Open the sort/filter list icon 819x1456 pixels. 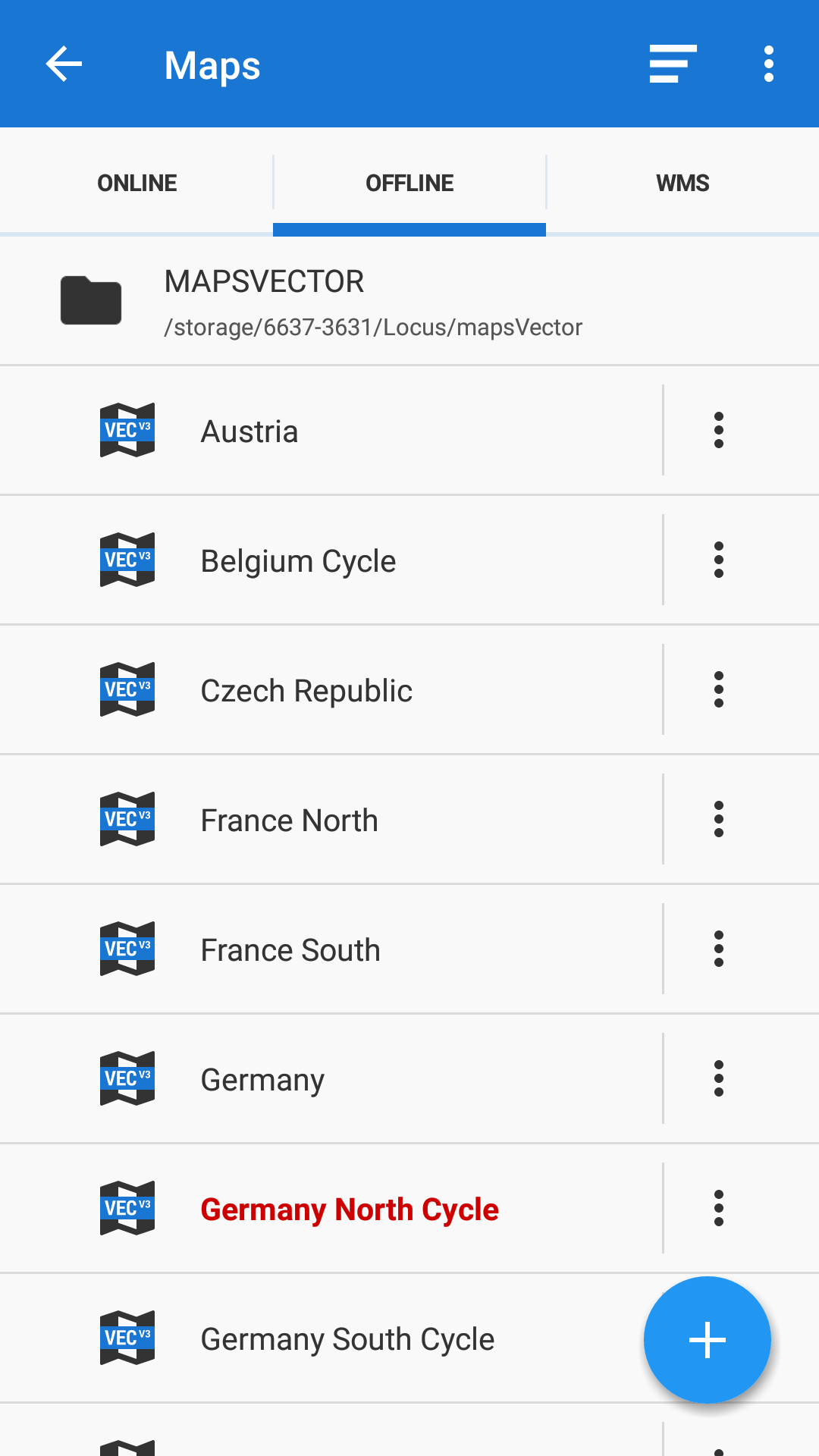[x=673, y=64]
